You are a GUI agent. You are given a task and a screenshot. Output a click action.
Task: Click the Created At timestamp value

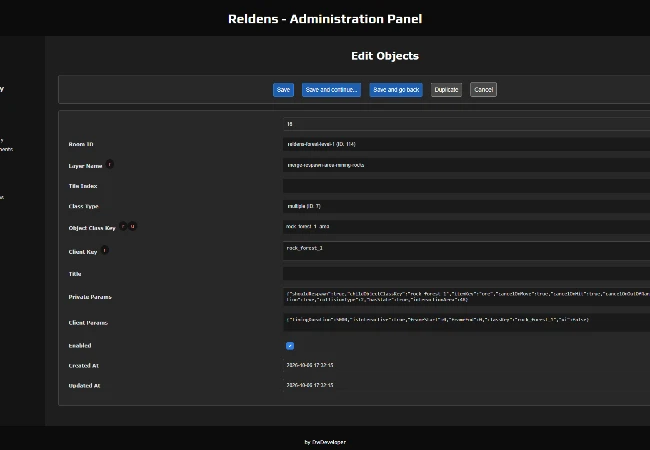(310, 365)
